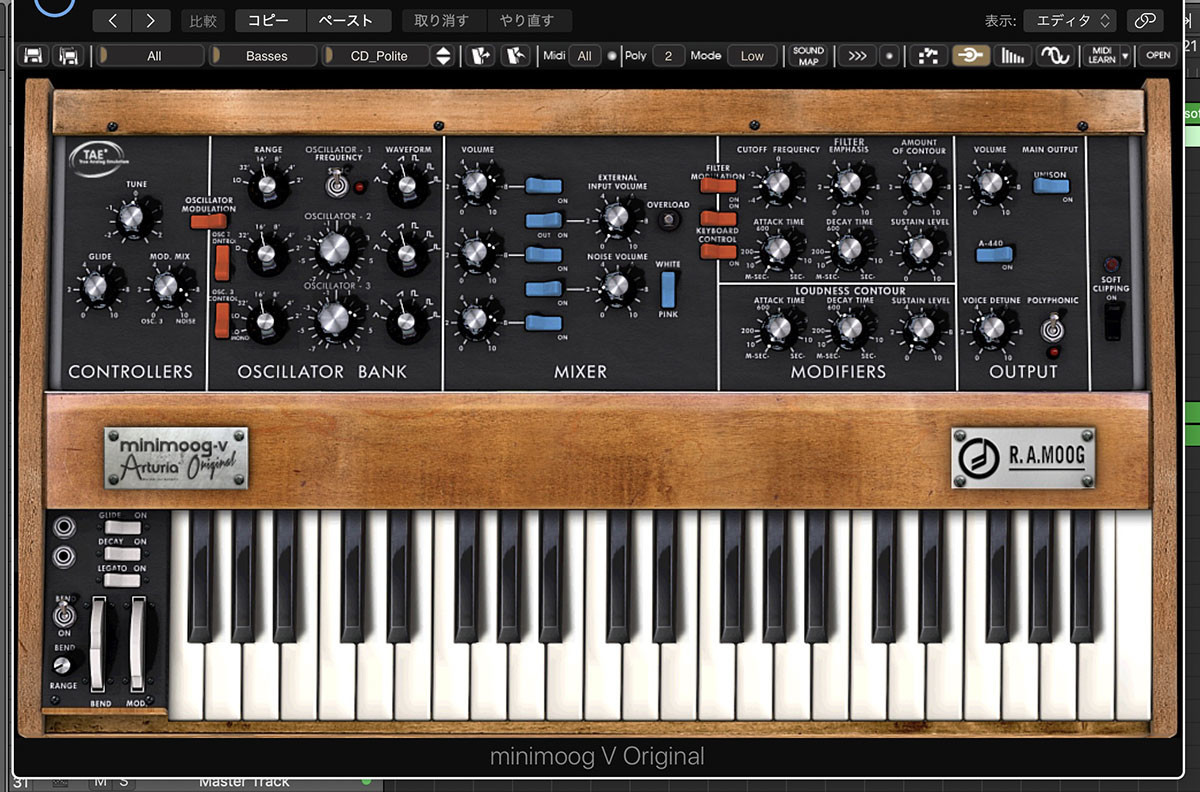This screenshot has width=1200, height=792.
Task: Toggle the external input On switch
Action: click(544, 220)
